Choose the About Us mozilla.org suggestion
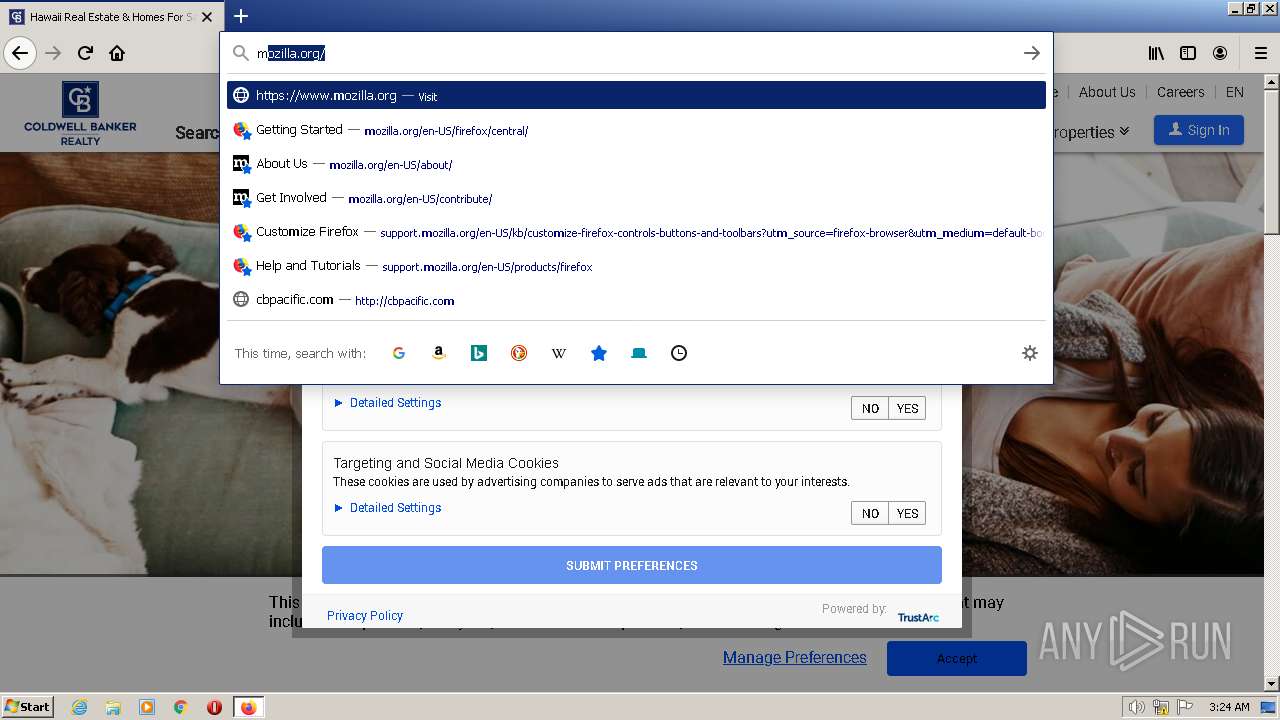 pos(636,164)
